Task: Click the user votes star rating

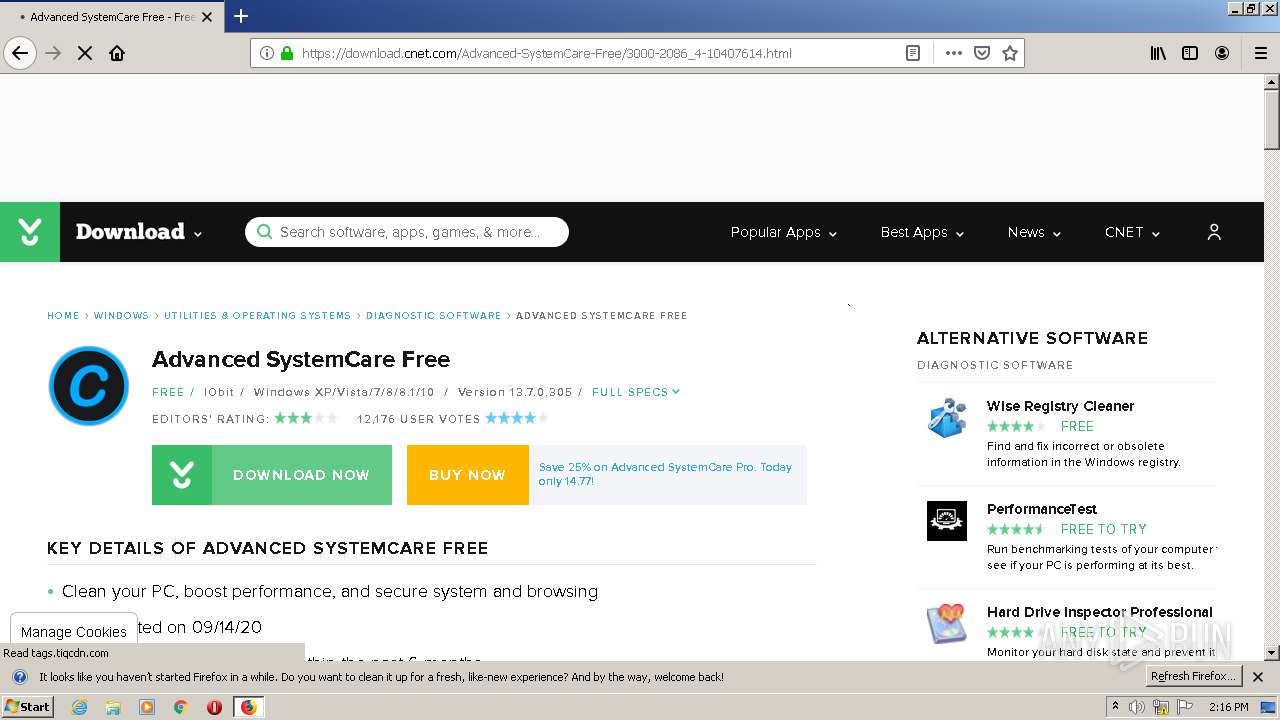Action: tap(516, 418)
